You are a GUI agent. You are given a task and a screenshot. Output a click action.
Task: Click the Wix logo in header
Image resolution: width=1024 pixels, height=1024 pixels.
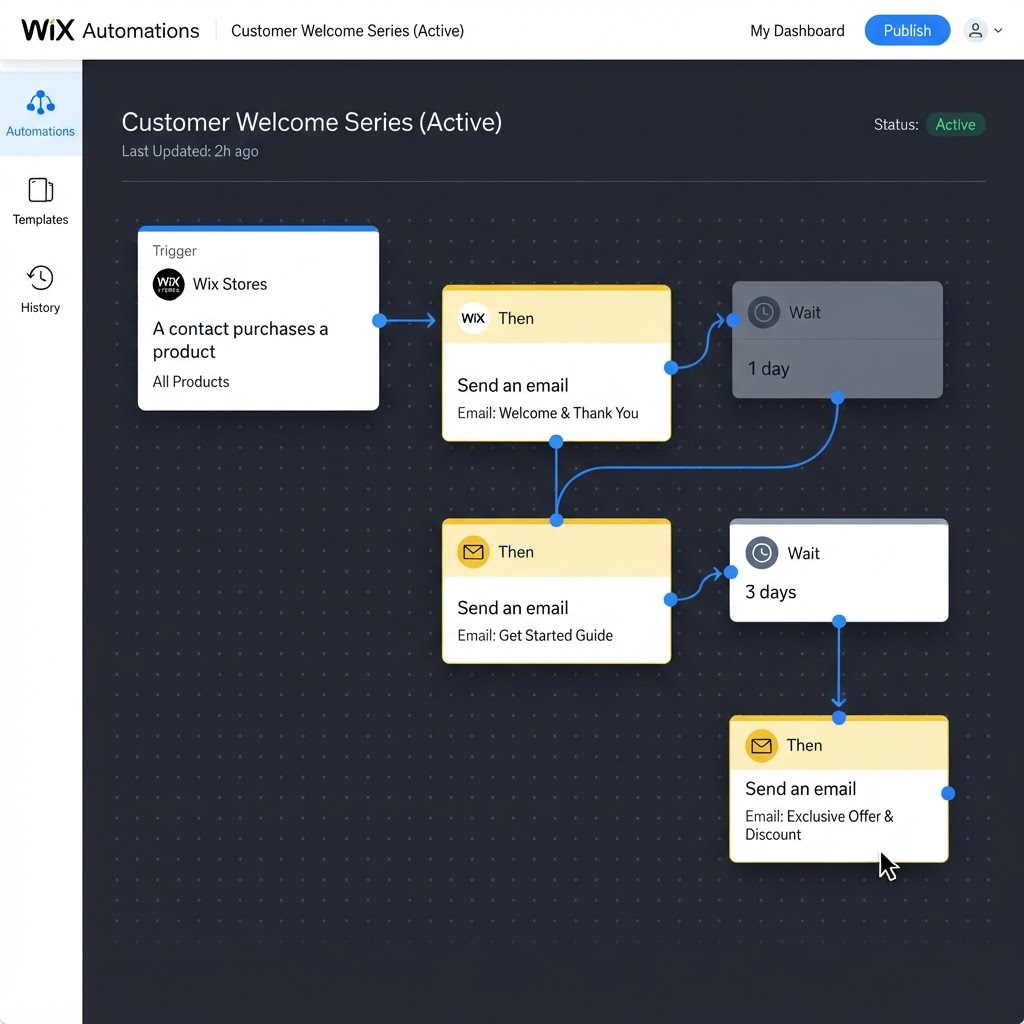[48, 30]
